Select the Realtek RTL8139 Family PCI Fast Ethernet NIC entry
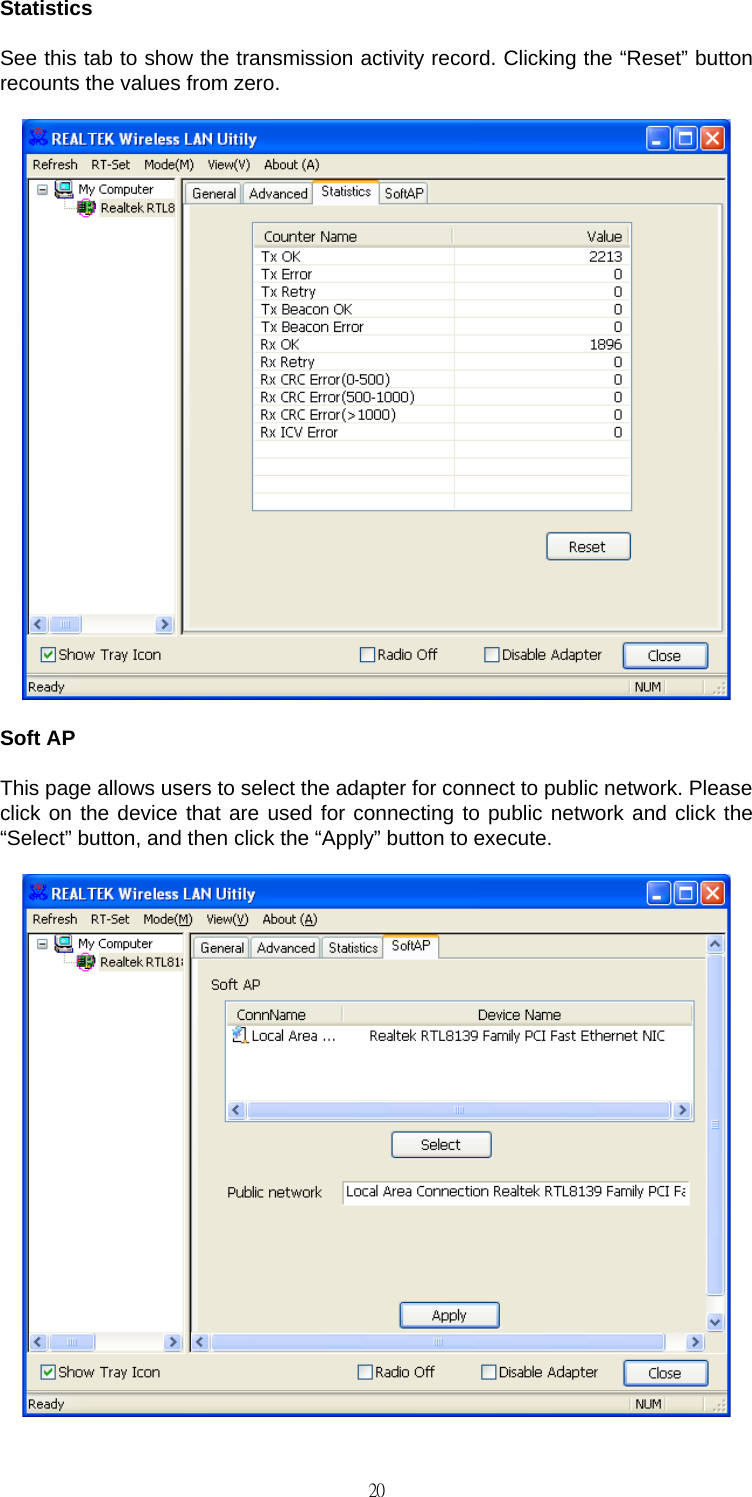Image resolution: width=752 pixels, height=1497 pixels. 516,1036
